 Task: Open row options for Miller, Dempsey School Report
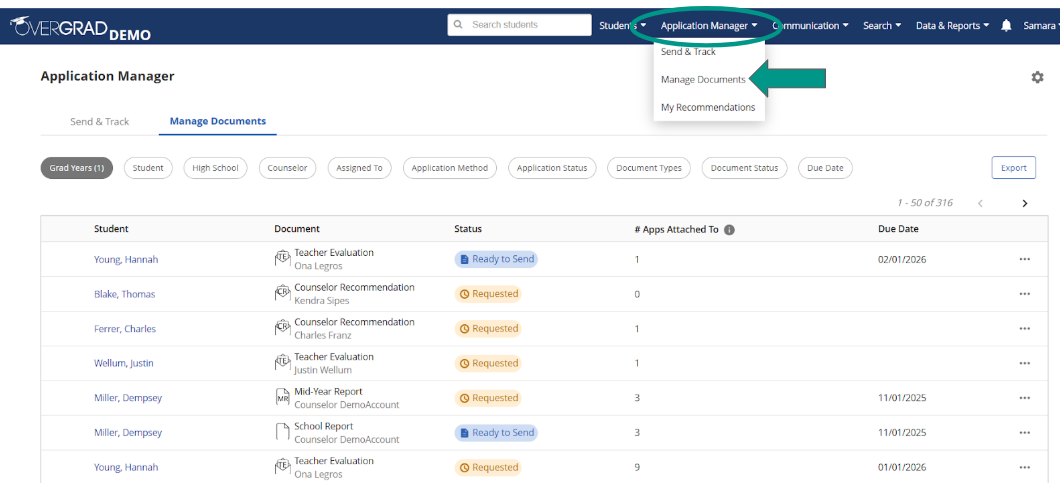[x=1025, y=433]
